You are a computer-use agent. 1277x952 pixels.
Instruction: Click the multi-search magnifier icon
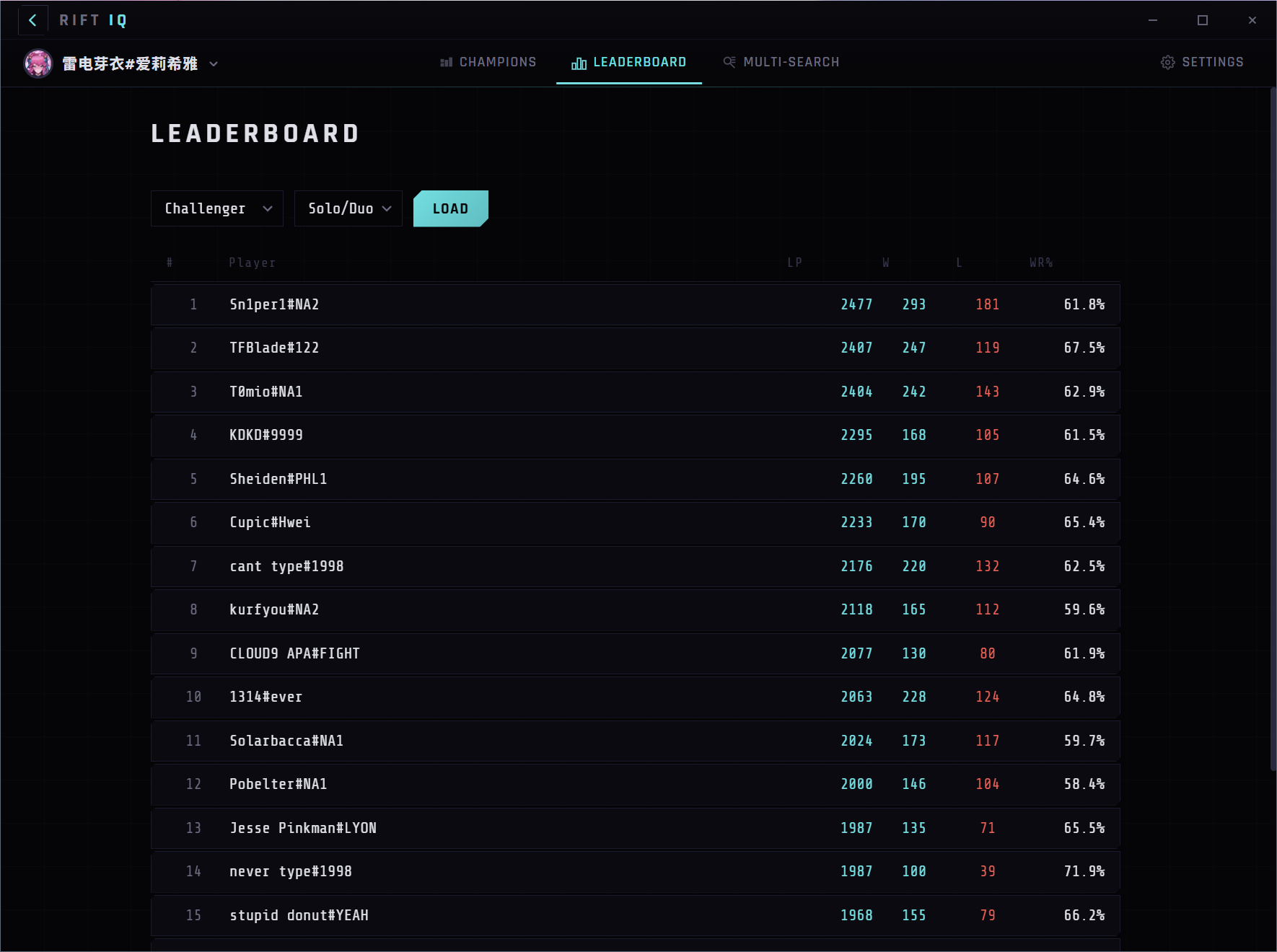tap(728, 62)
